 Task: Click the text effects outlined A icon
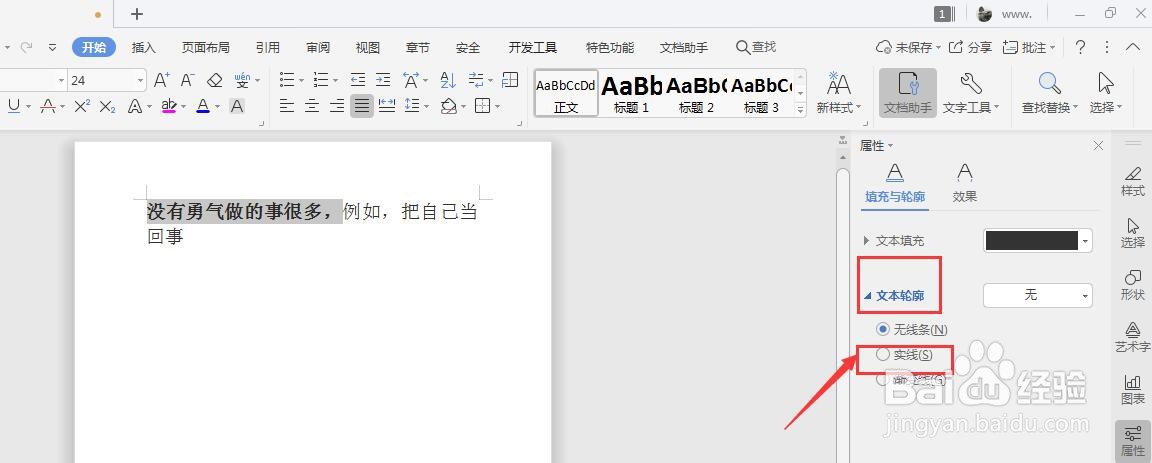(x=134, y=107)
